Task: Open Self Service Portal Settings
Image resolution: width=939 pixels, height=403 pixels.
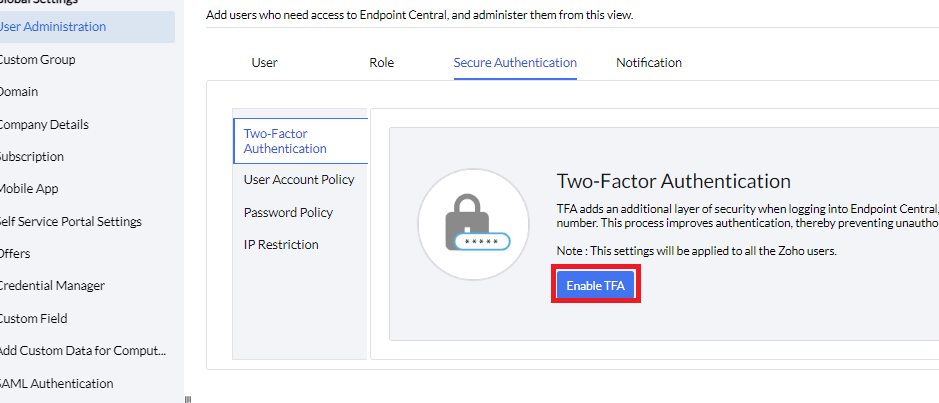Action: coord(69,221)
